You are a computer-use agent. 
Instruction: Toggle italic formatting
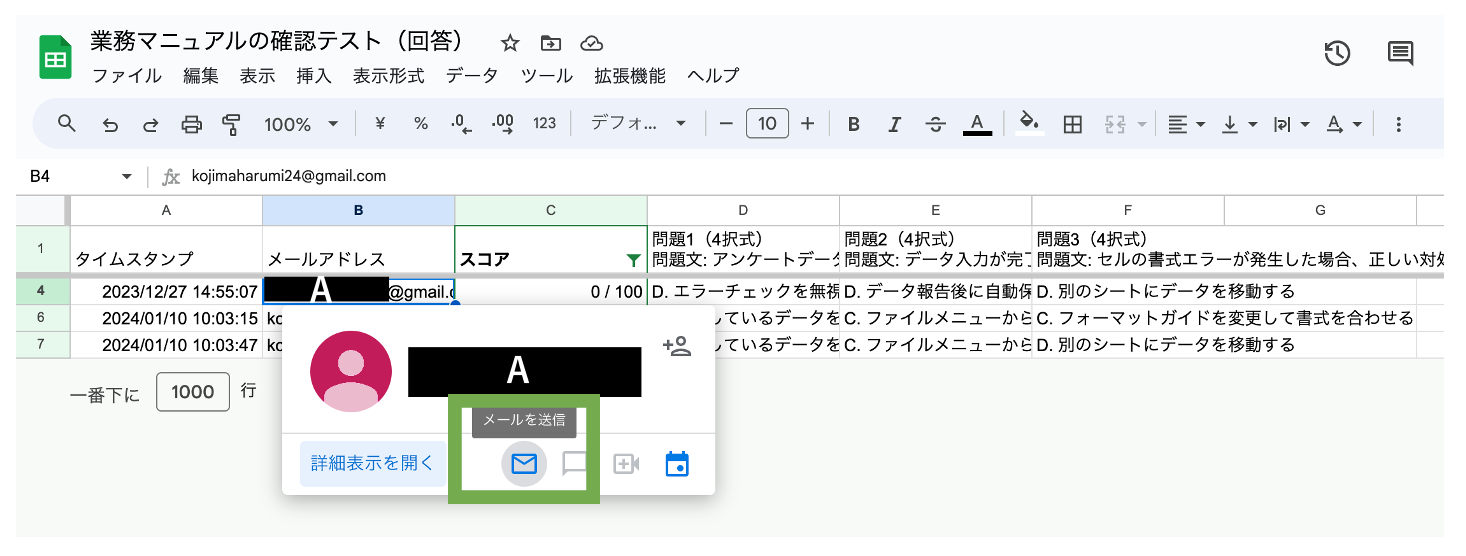pyautogui.click(x=895, y=124)
